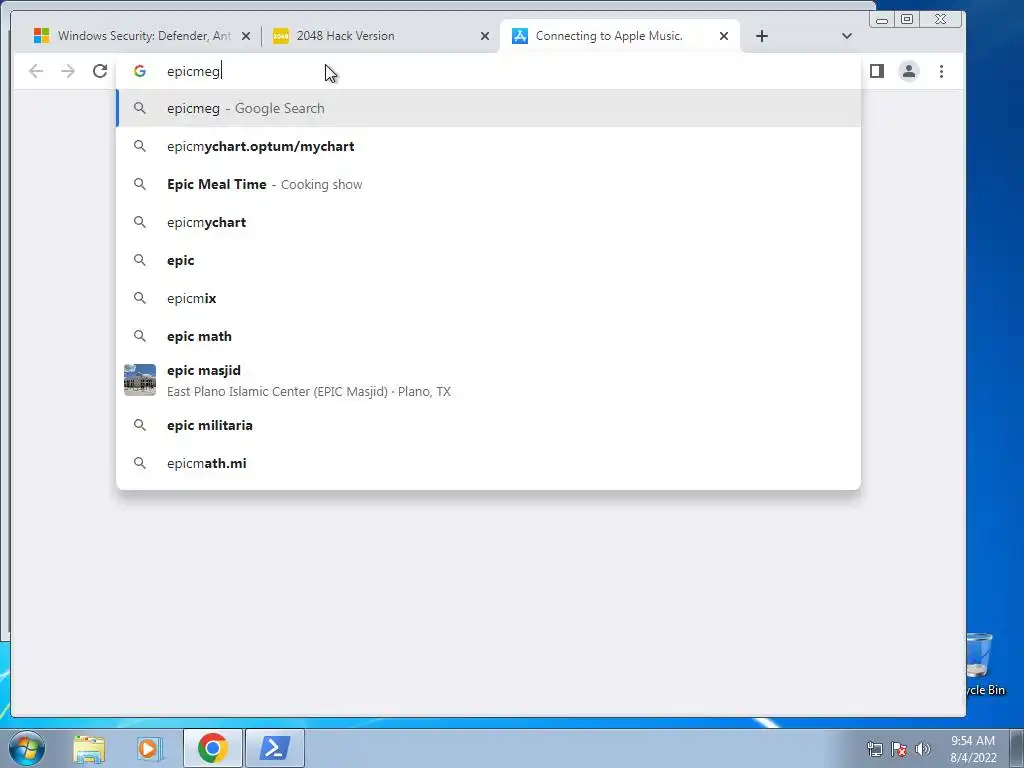Open the profile avatar menu
The image size is (1024, 768).
pos(908,71)
